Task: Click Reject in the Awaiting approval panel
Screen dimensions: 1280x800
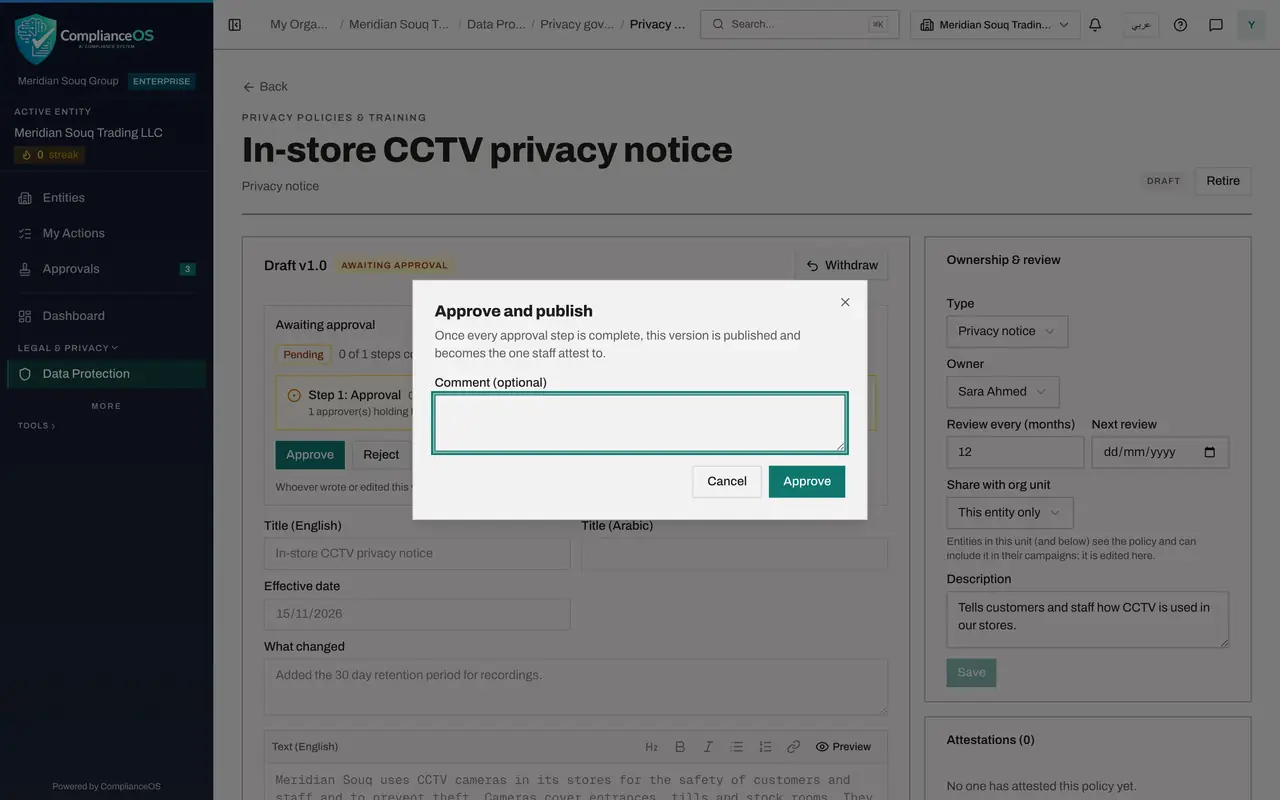Action: click(381, 455)
